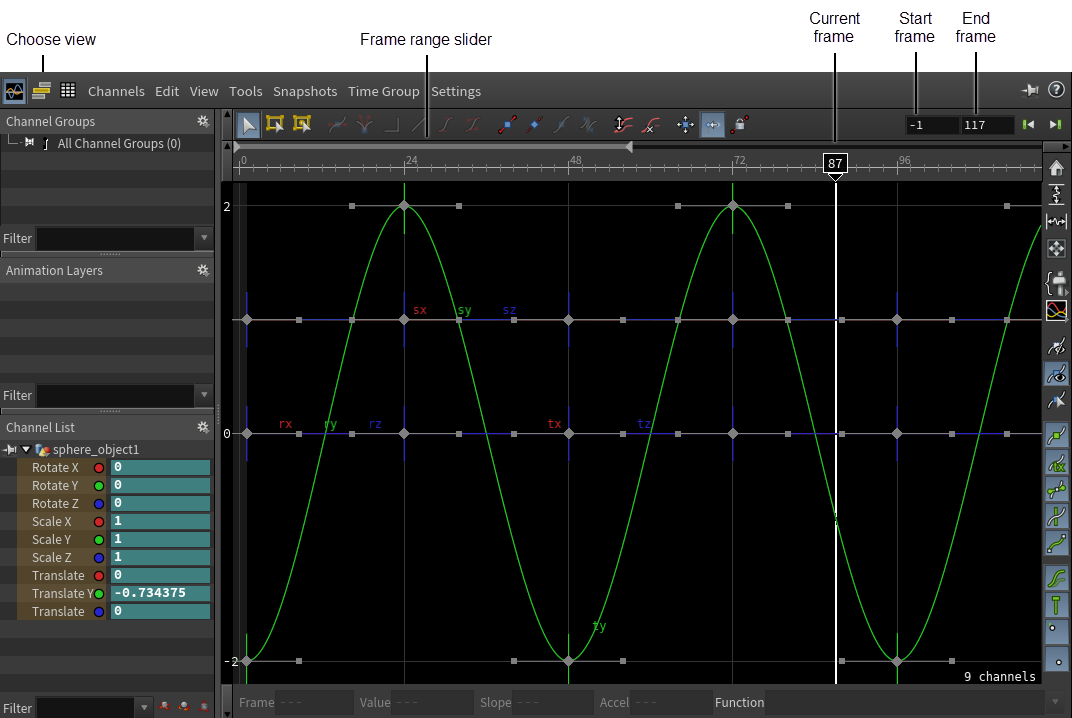This screenshot has height=718, width=1072.
Task: Open the Channel Groups gear settings
Action: point(203,121)
